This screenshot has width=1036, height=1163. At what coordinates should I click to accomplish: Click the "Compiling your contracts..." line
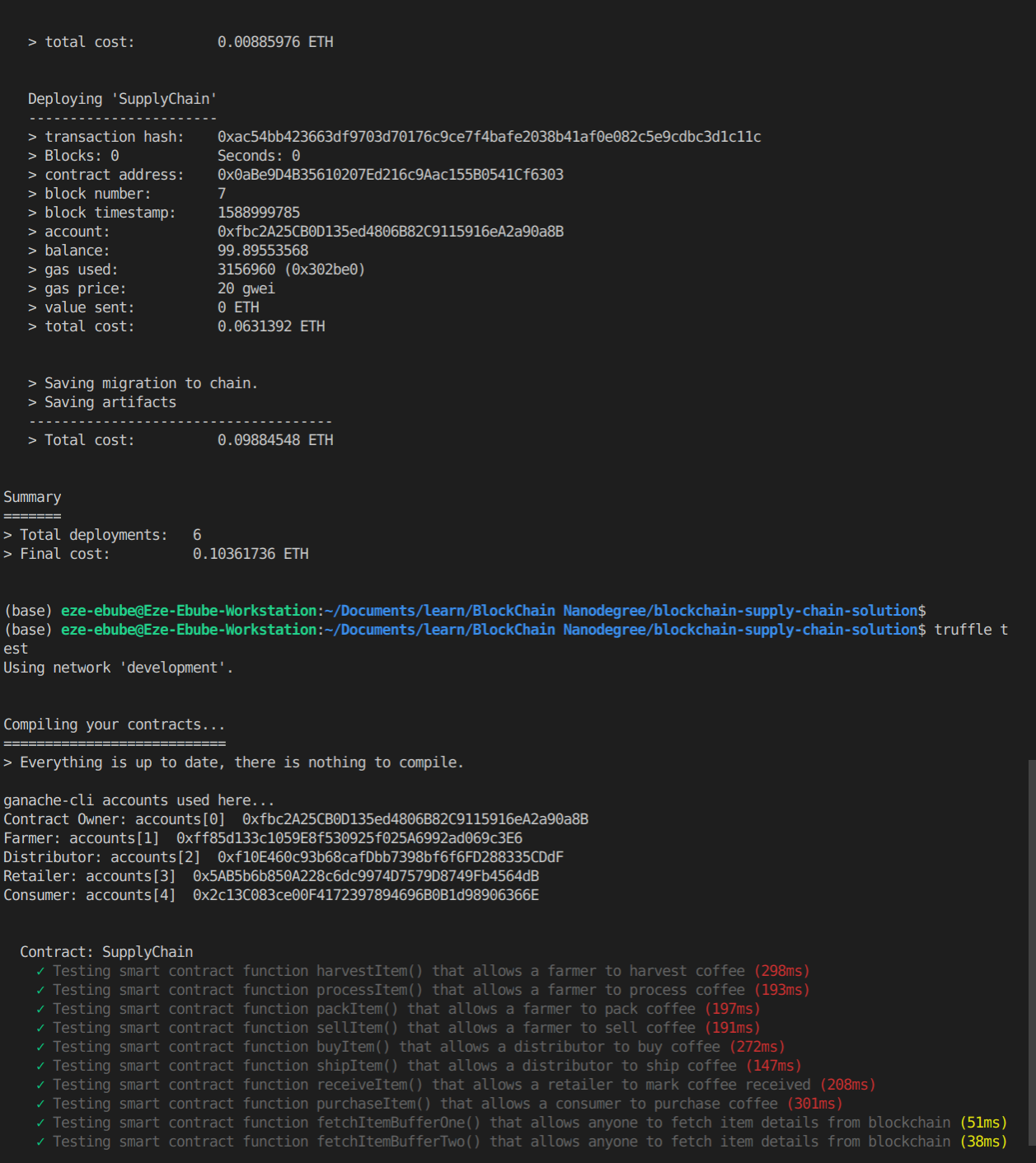(x=115, y=725)
